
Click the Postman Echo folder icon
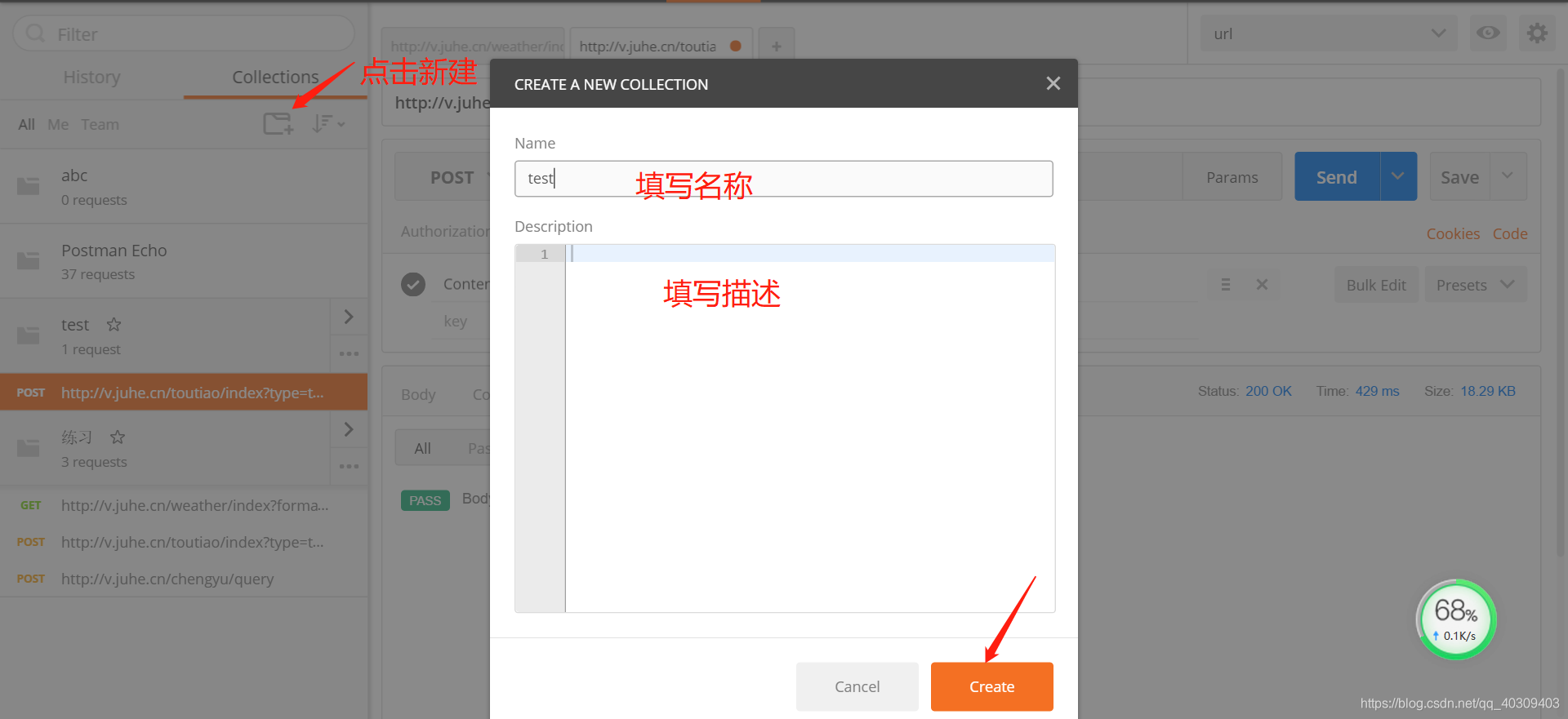click(x=29, y=260)
